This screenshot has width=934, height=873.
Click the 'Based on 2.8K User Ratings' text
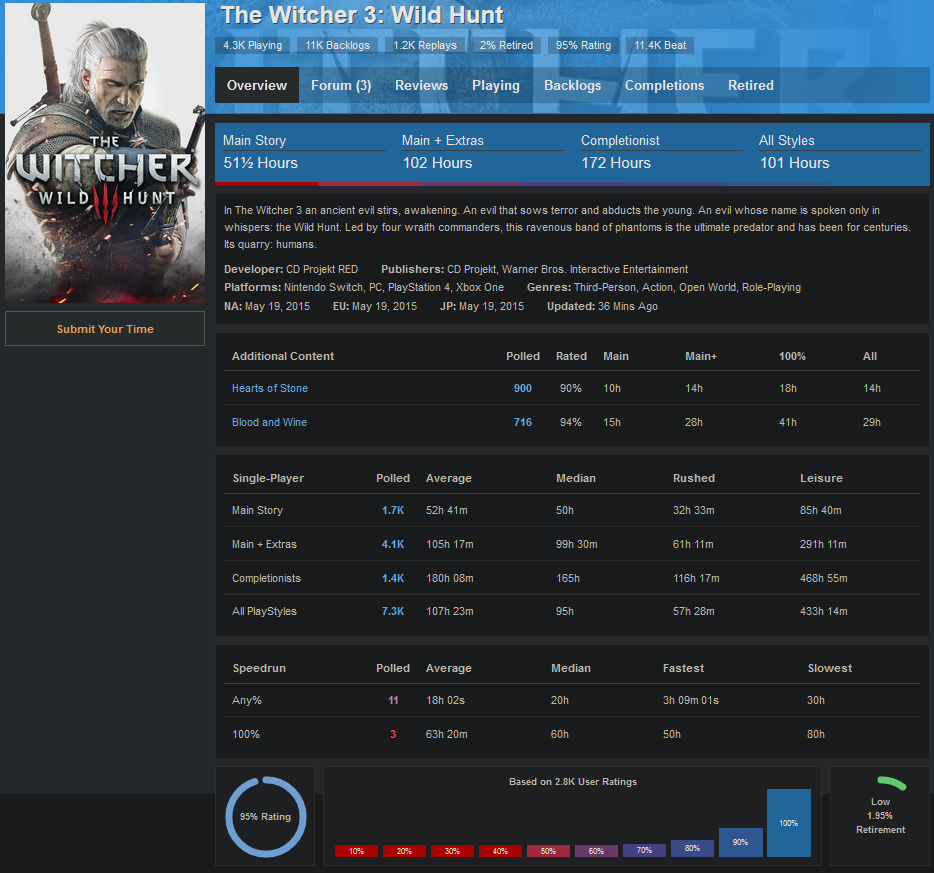572,782
